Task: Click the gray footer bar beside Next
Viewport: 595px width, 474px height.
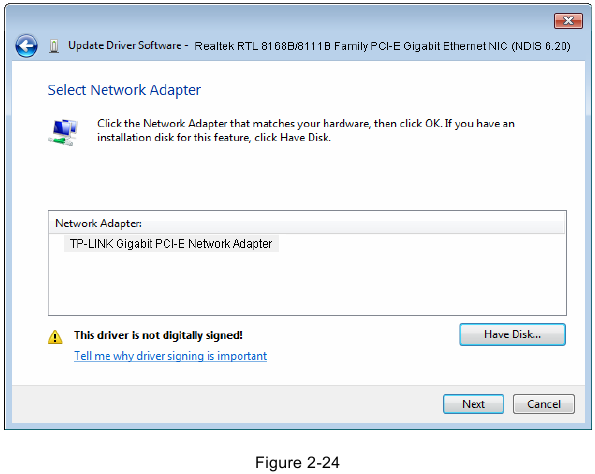Action: pyautogui.click(x=227, y=404)
